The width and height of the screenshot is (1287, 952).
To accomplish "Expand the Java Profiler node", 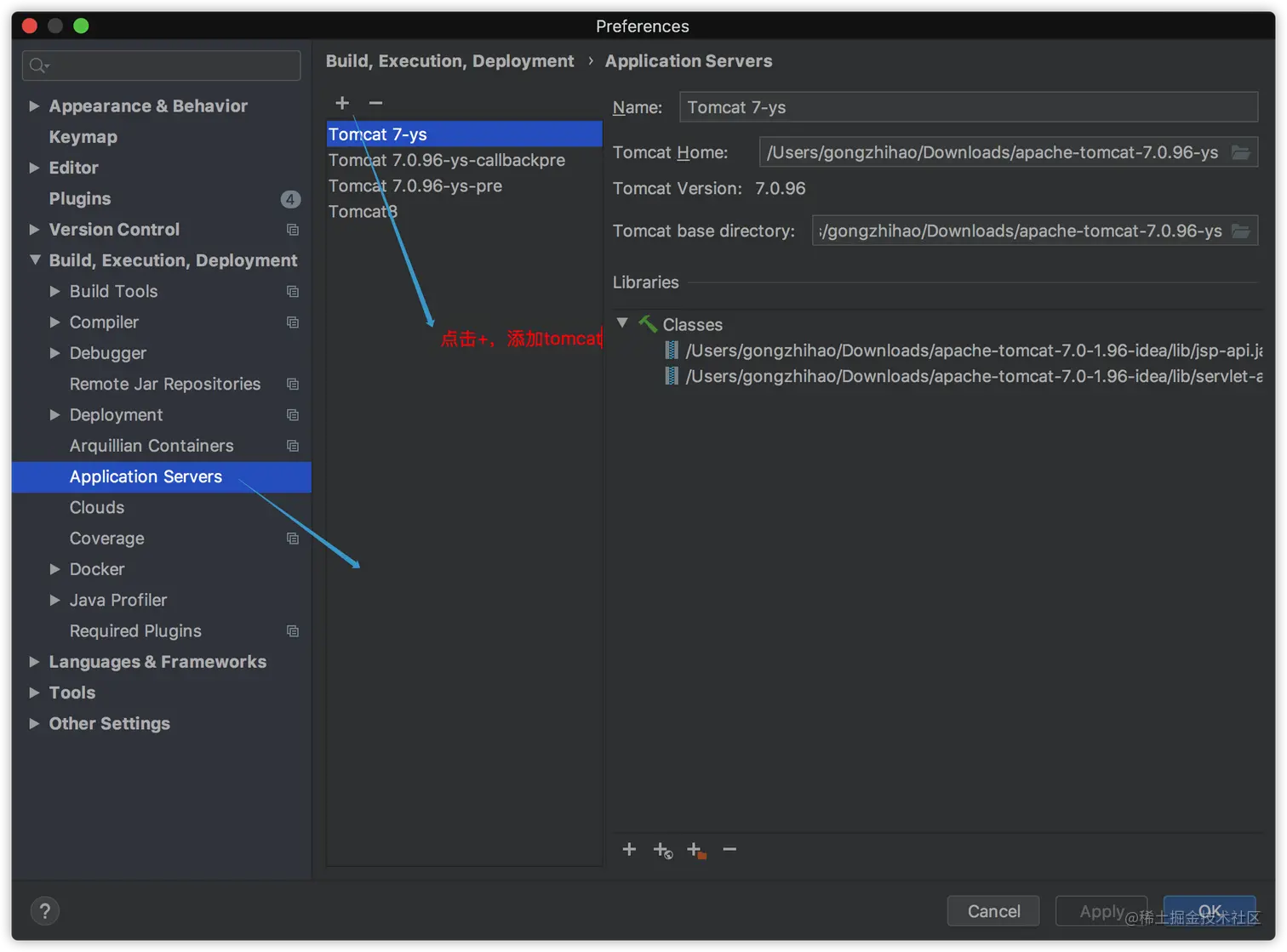I will (x=54, y=600).
